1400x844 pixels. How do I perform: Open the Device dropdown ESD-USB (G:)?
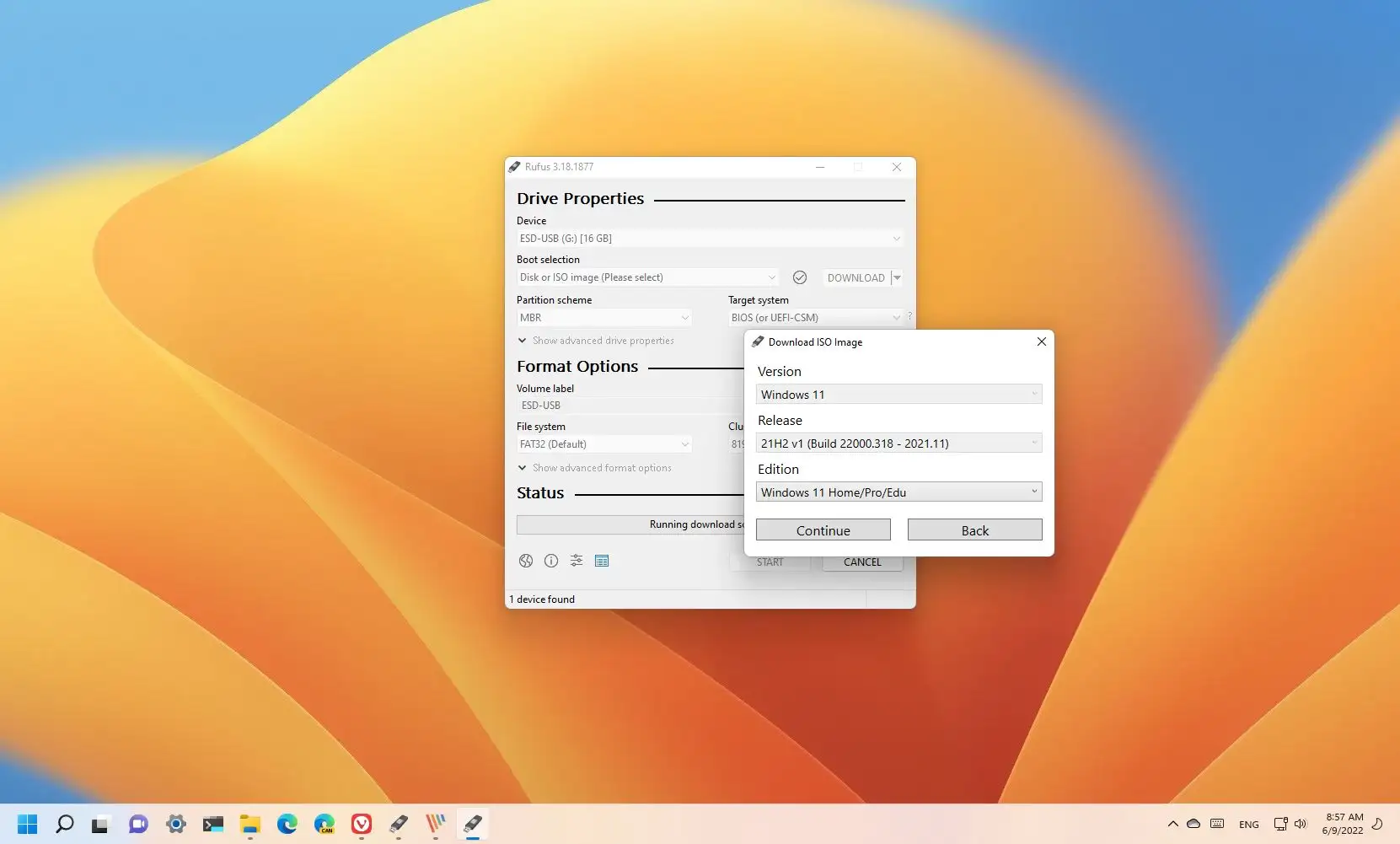click(710, 239)
